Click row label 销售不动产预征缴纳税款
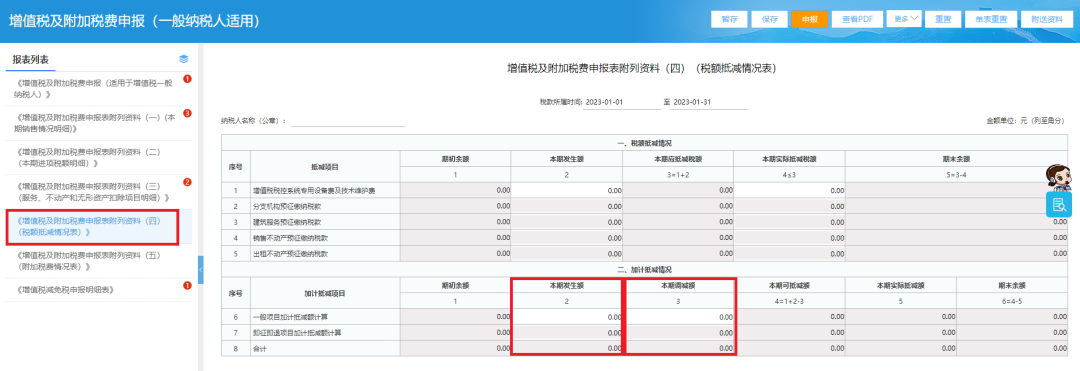Image resolution: width=1080 pixels, height=371 pixels. [x=291, y=237]
